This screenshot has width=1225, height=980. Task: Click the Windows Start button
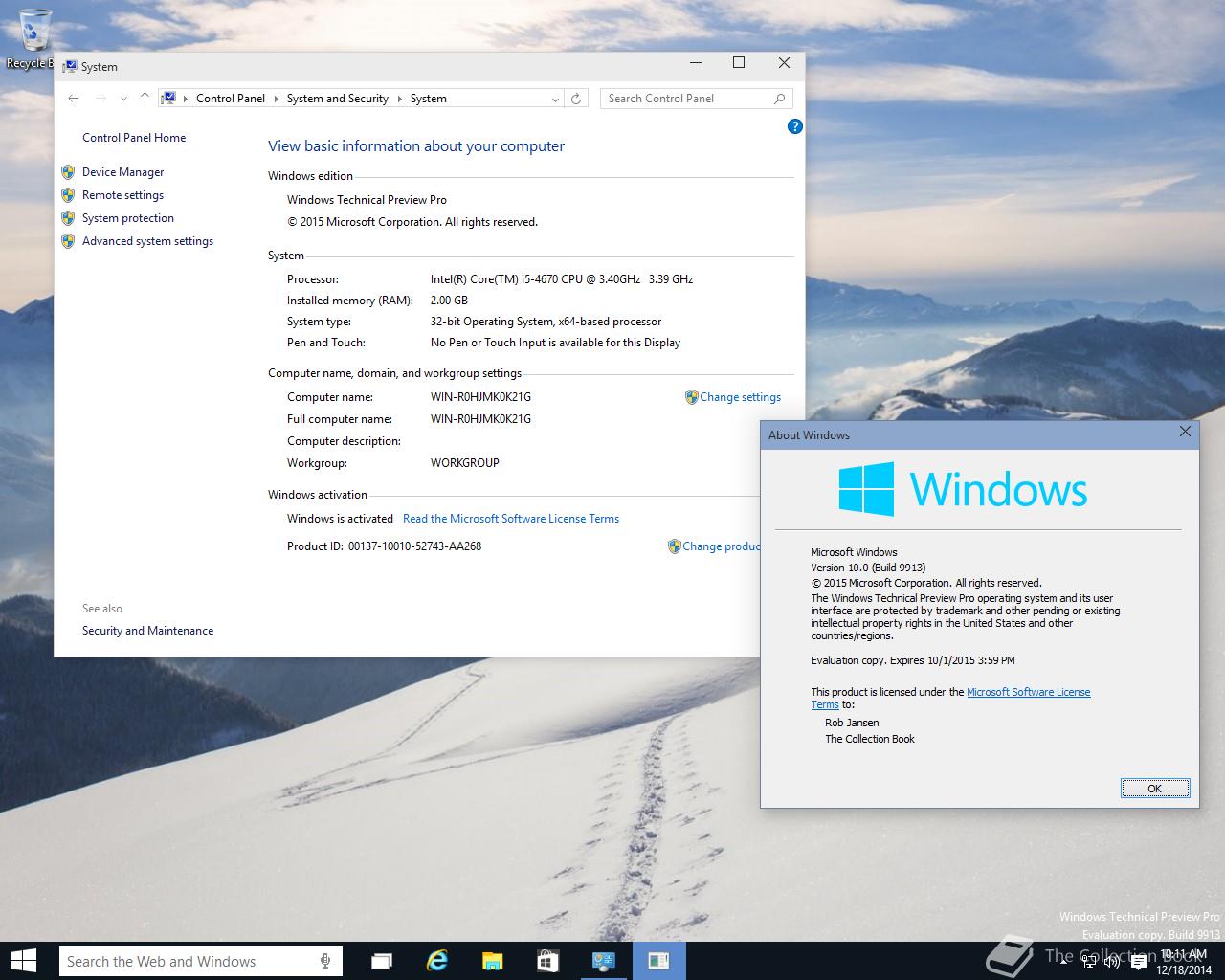[x=24, y=961]
